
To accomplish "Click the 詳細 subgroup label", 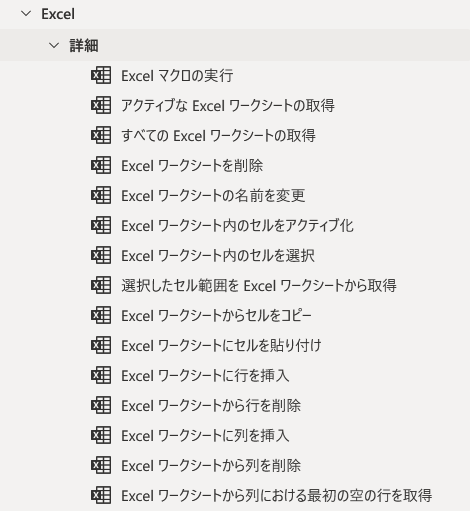I will (x=84, y=45).
